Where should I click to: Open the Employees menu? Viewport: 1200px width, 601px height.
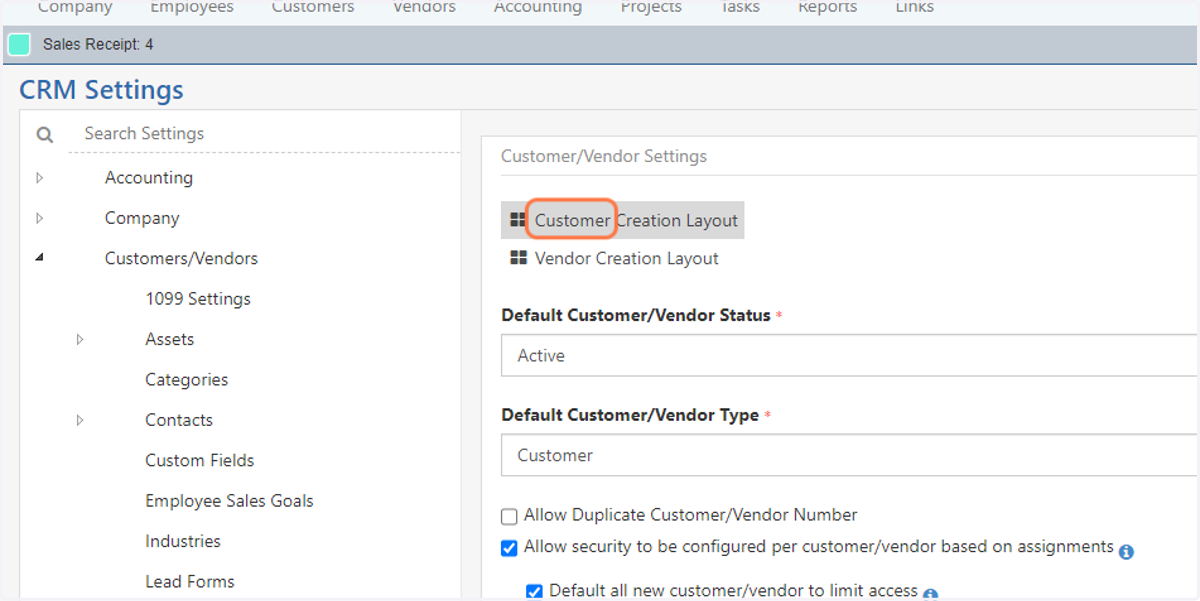click(192, 7)
